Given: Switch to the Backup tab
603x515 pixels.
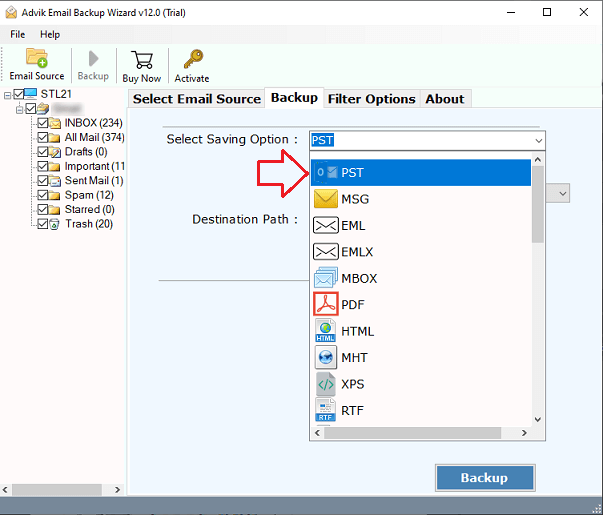Looking at the screenshot, I should click(294, 98).
